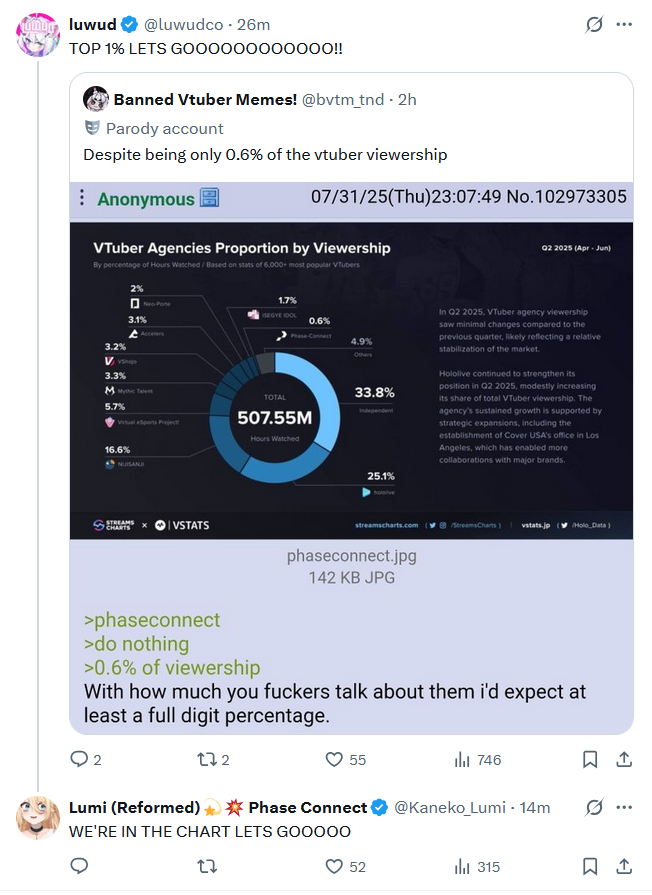Bookmark luwud's tweet
This screenshot has height=895, width=652.
click(x=590, y=760)
